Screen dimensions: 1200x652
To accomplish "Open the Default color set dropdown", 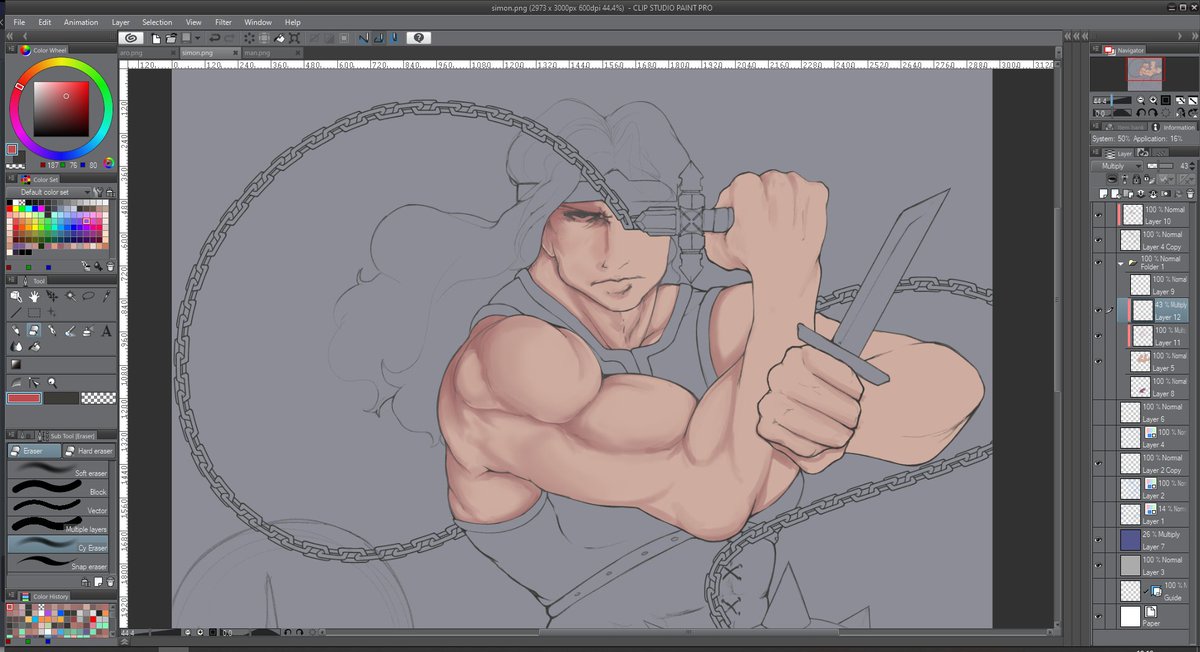I will (x=50, y=192).
